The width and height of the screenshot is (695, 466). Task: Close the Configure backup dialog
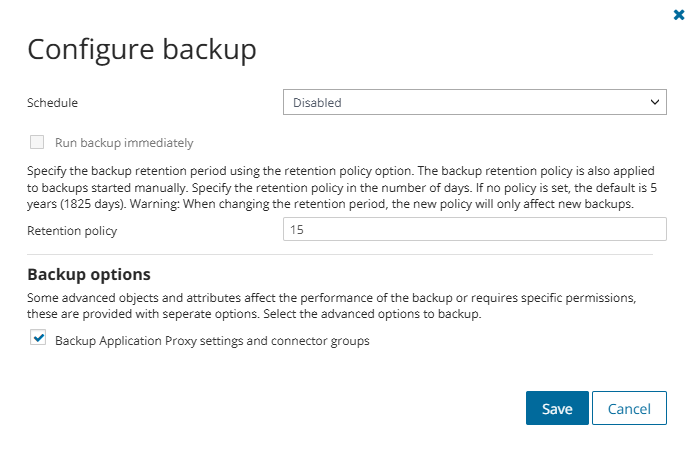click(680, 15)
